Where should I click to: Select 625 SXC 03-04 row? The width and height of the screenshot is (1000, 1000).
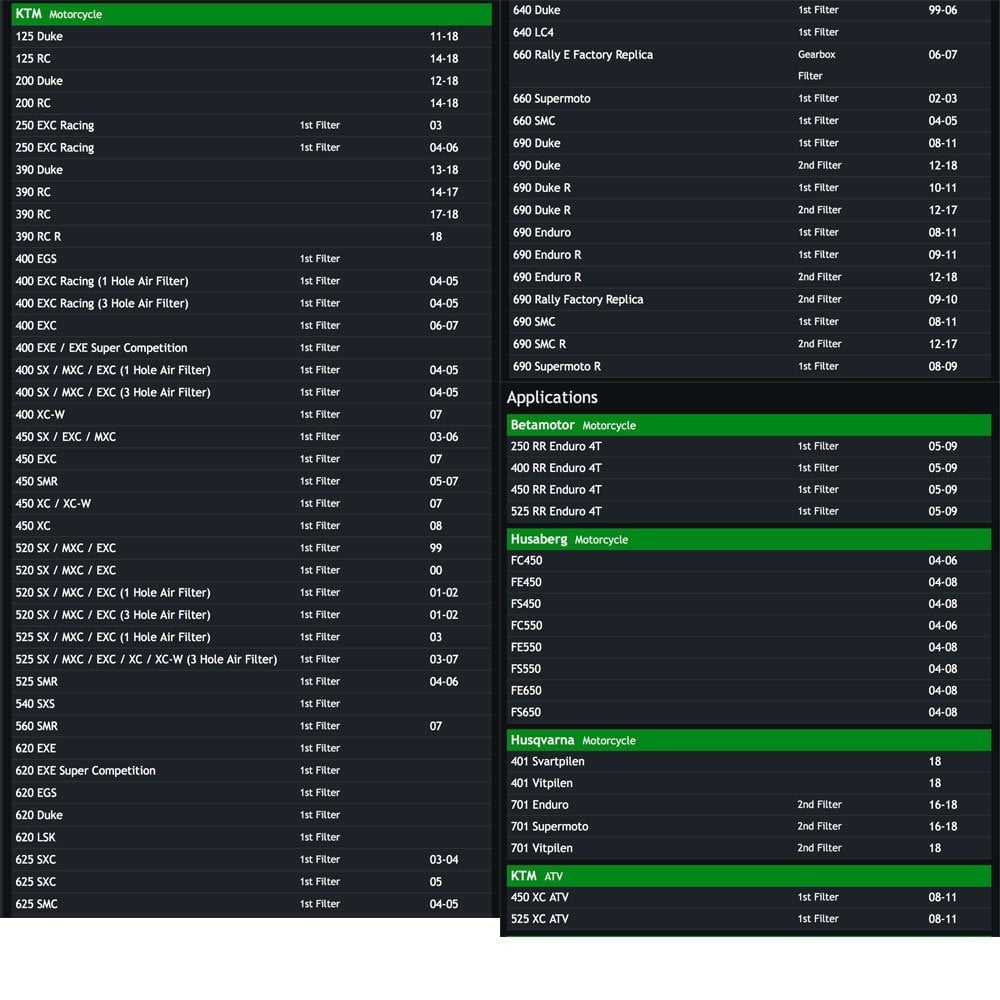click(x=251, y=860)
